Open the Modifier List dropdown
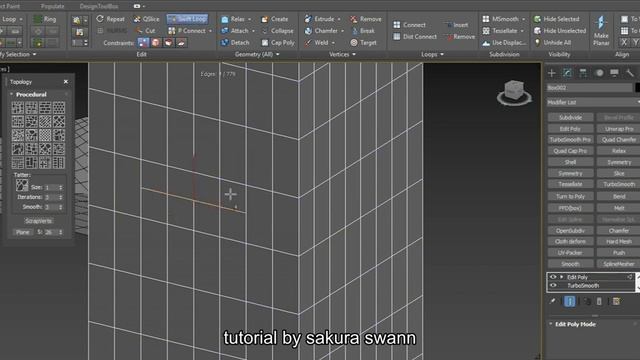Image resolution: width=640 pixels, height=360 pixels. click(x=593, y=102)
